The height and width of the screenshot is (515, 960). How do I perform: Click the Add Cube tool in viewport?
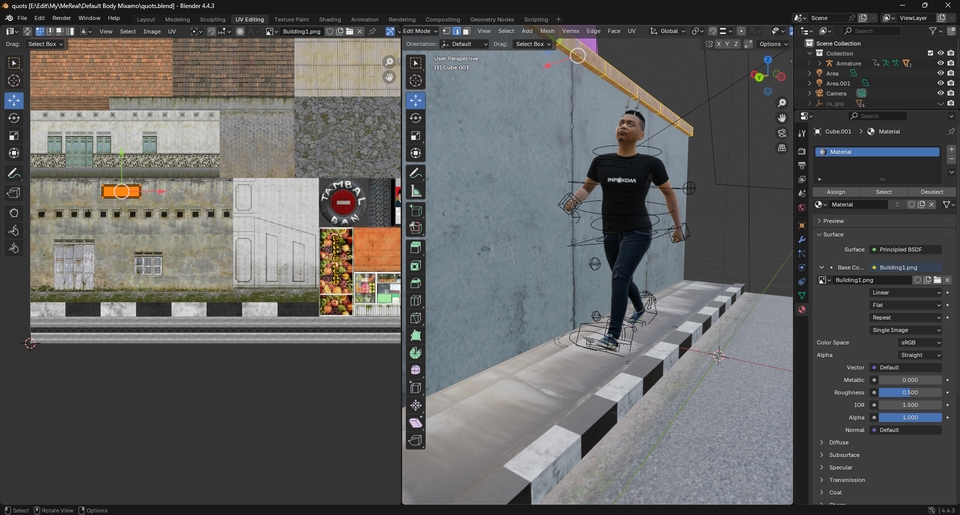416,212
